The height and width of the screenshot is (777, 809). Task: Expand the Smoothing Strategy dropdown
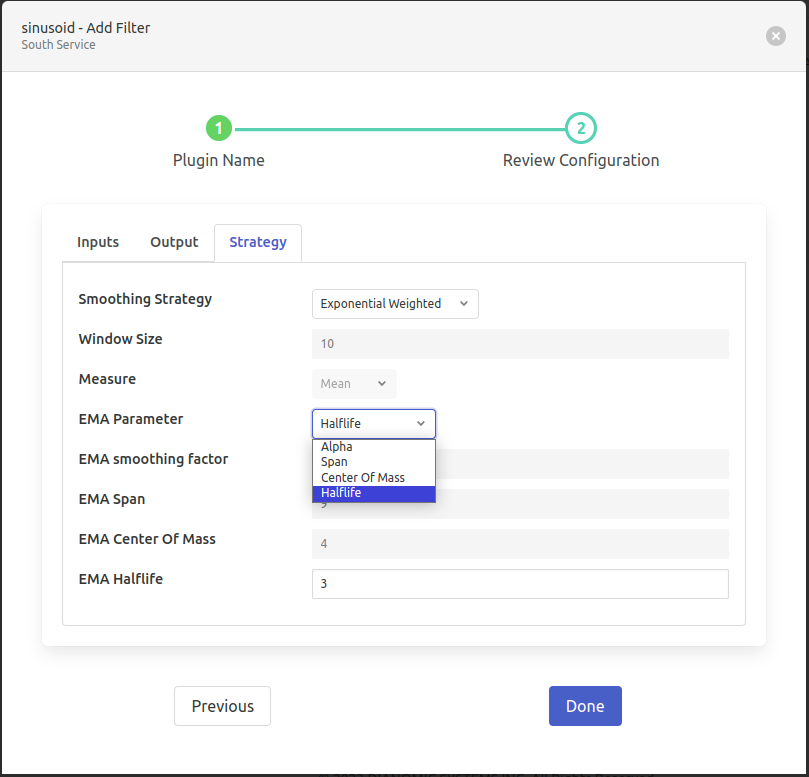point(395,304)
